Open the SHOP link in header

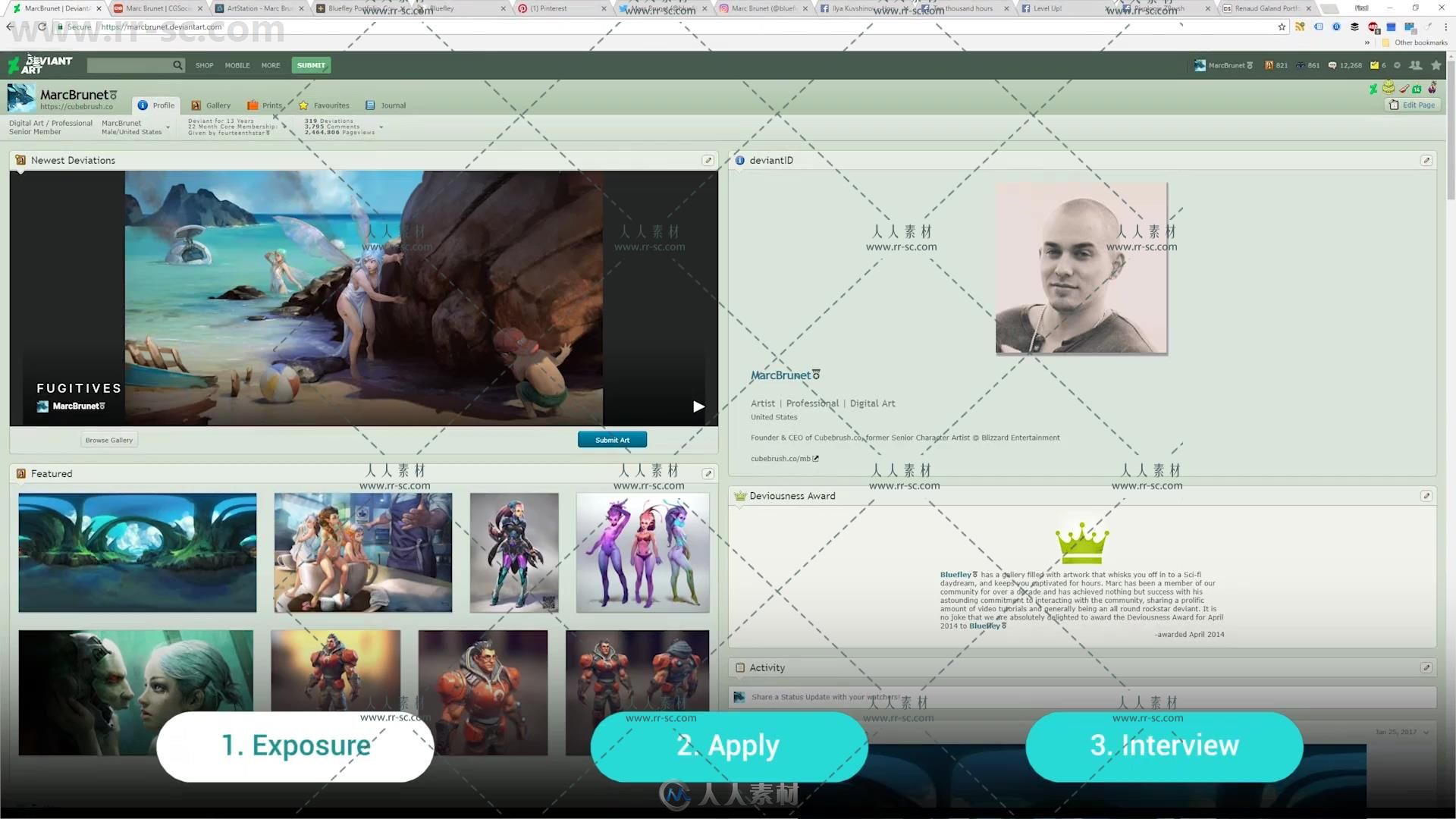(x=204, y=65)
